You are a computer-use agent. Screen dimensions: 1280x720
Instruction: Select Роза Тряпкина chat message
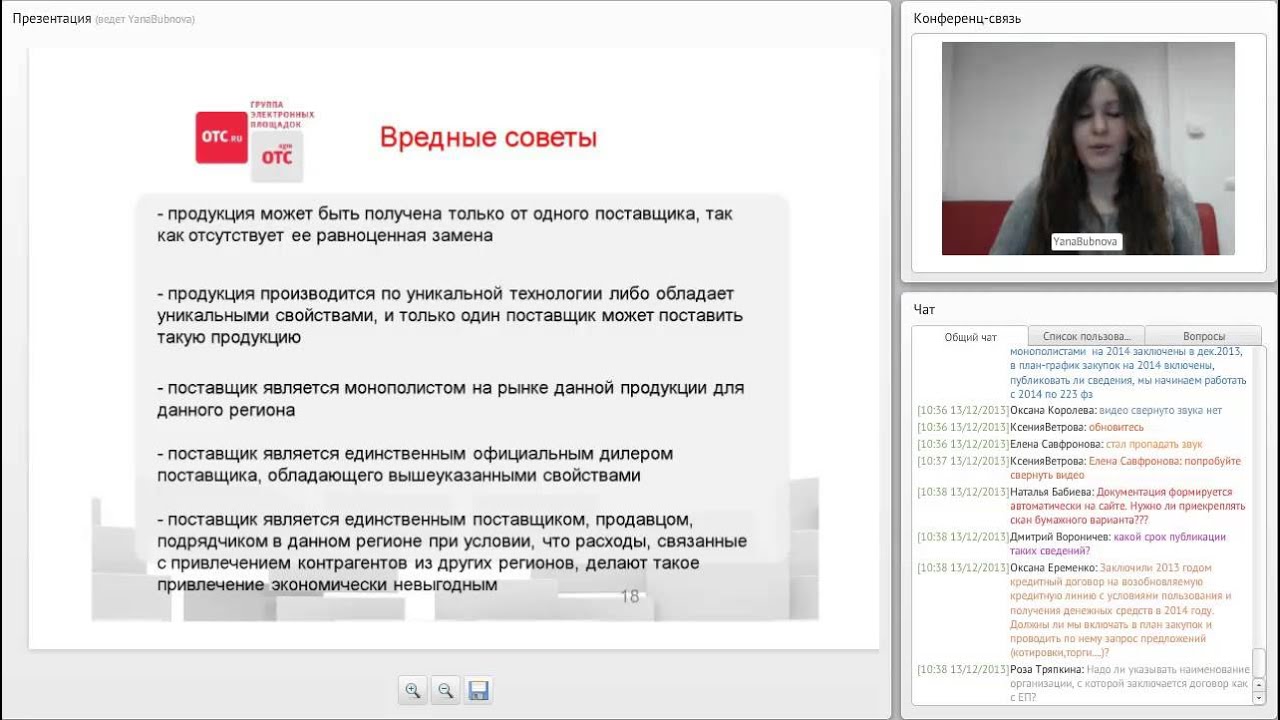click(x=1083, y=683)
